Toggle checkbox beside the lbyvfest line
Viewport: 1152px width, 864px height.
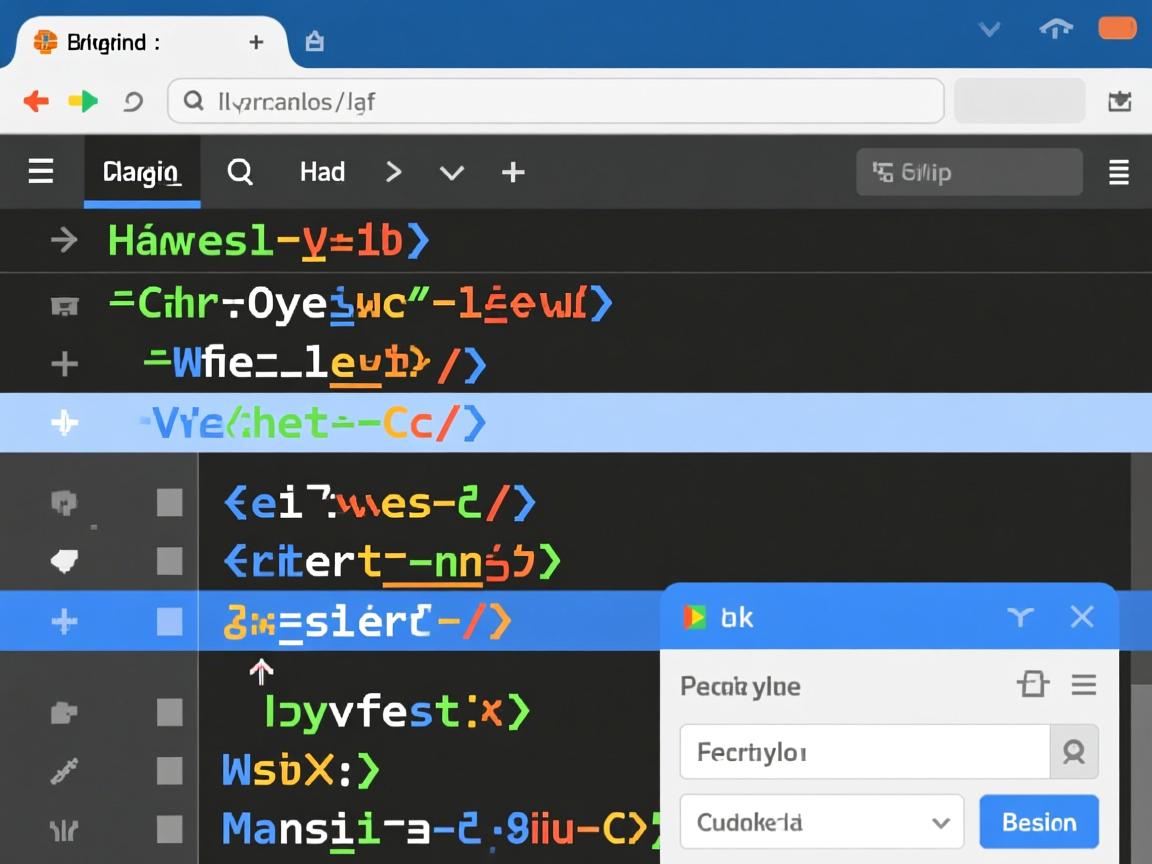click(170, 712)
